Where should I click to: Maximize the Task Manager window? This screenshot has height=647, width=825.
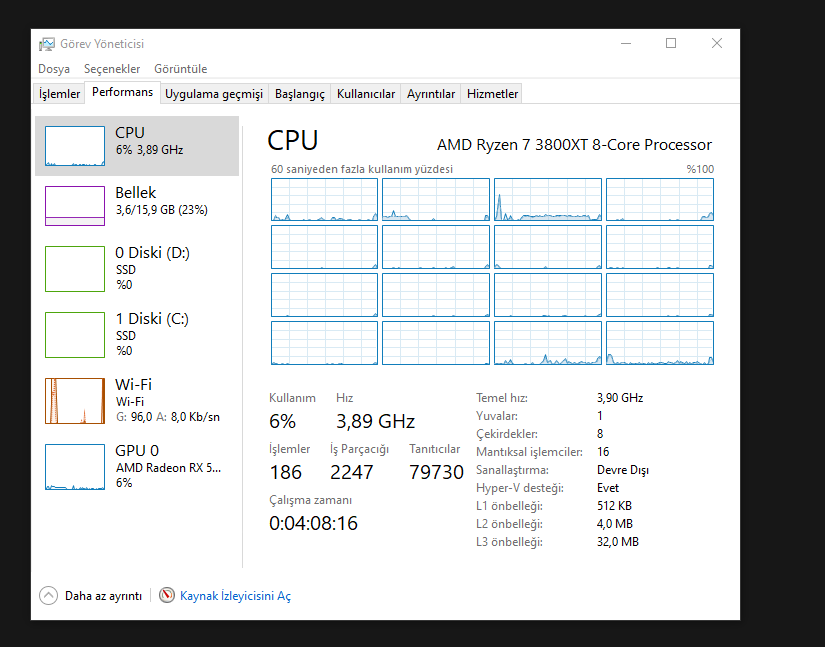click(x=671, y=43)
